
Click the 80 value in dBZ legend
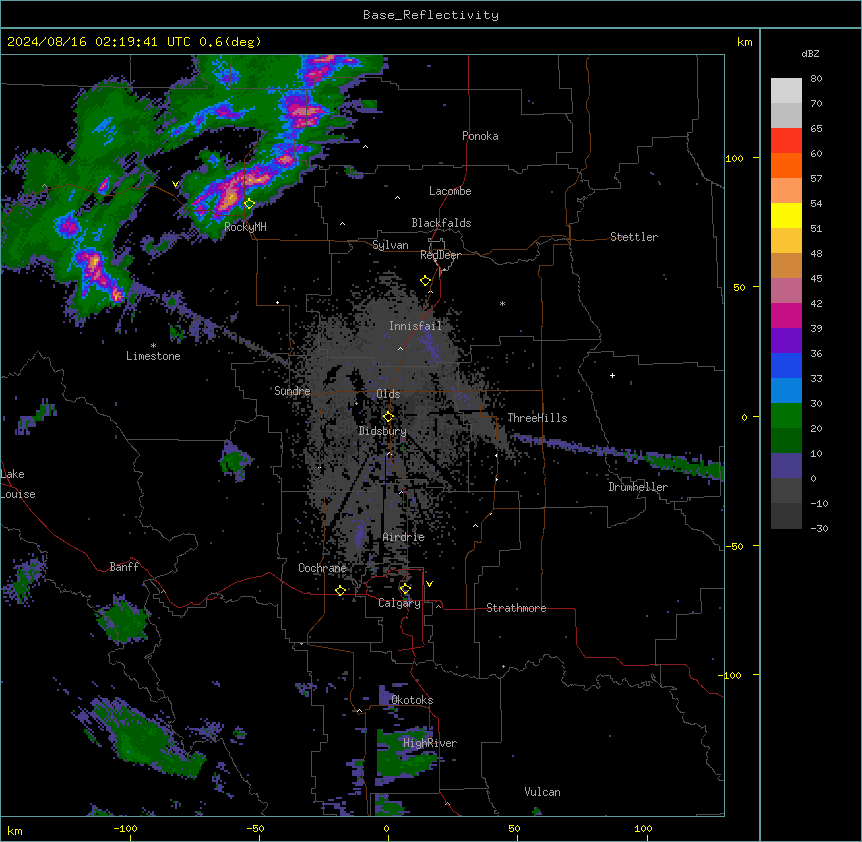(816, 79)
